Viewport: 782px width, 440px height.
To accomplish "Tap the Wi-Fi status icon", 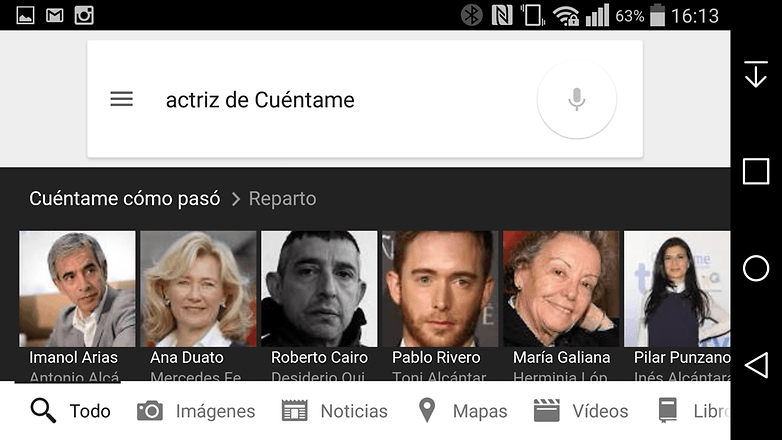I will (x=566, y=15).
